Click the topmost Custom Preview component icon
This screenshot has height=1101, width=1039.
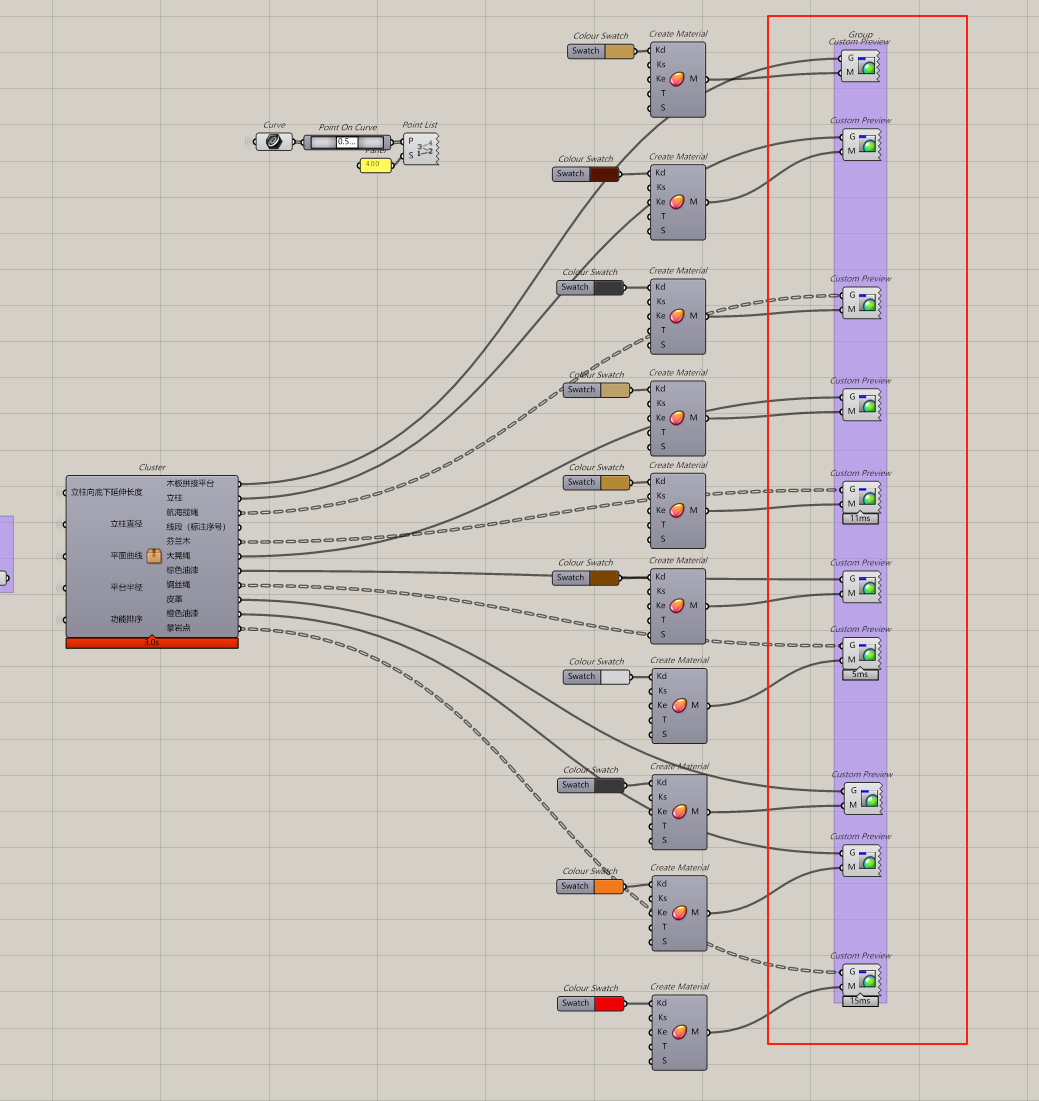[x=866, y=66]
